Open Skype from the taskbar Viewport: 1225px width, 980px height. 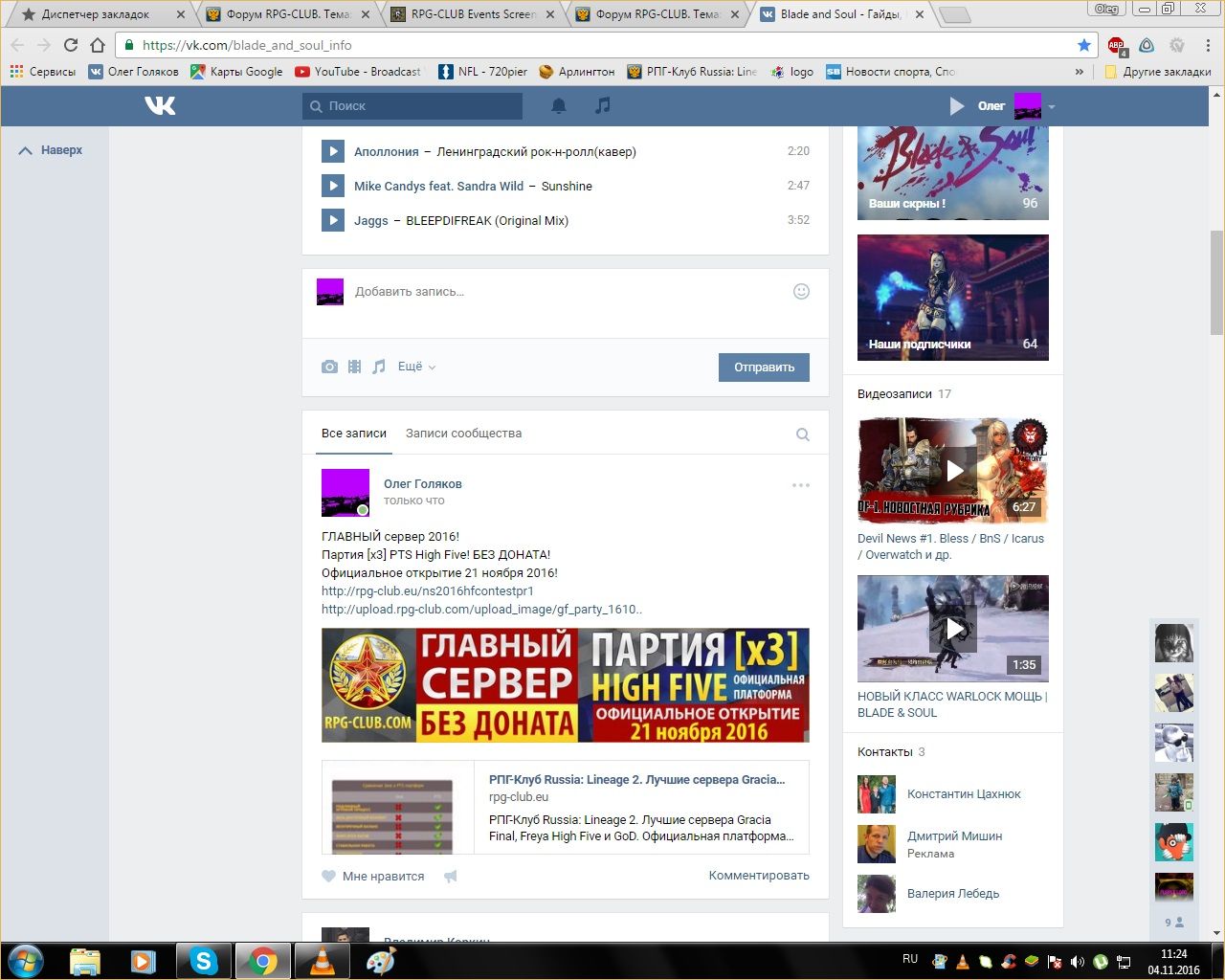coord(203,960)
